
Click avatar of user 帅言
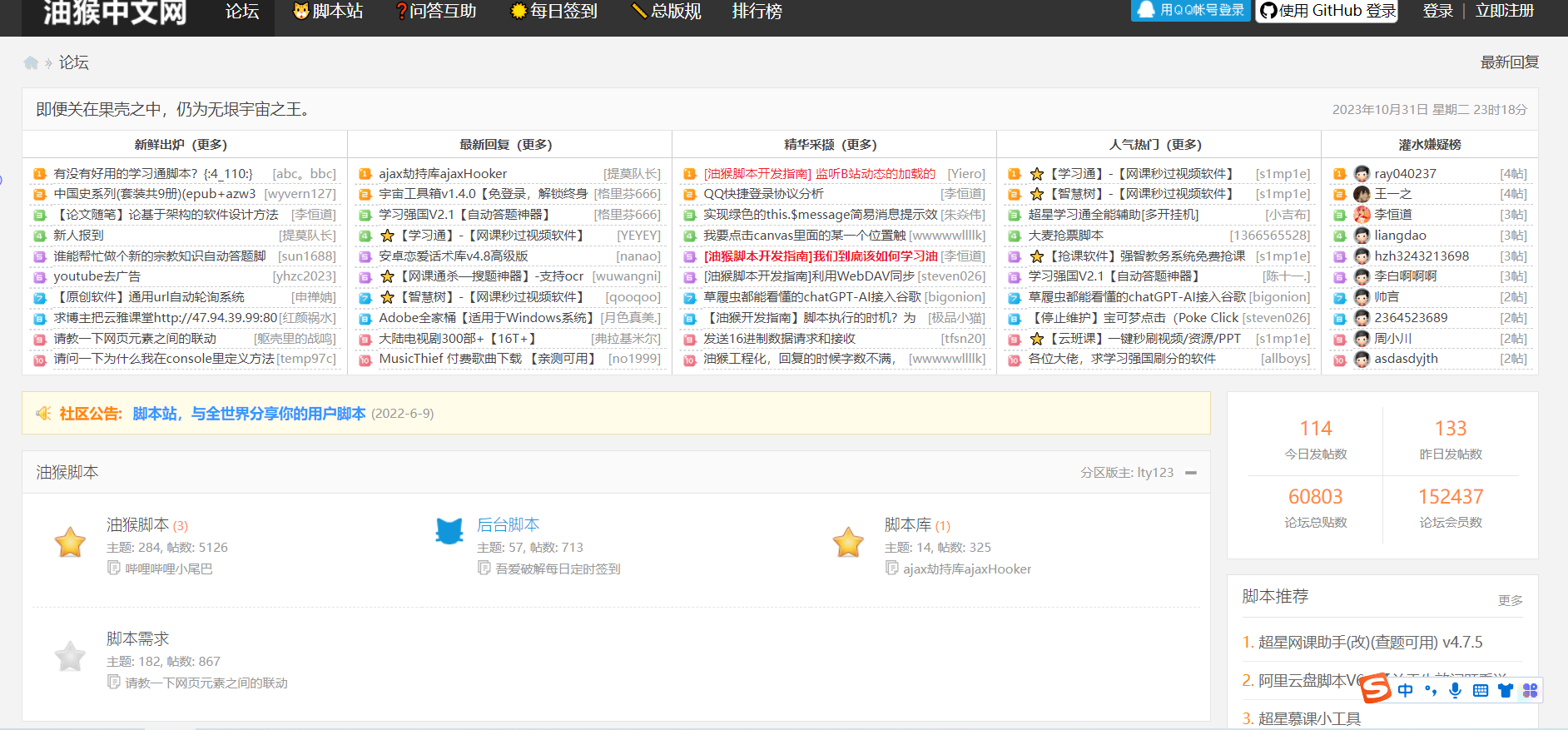[1362, 297]
